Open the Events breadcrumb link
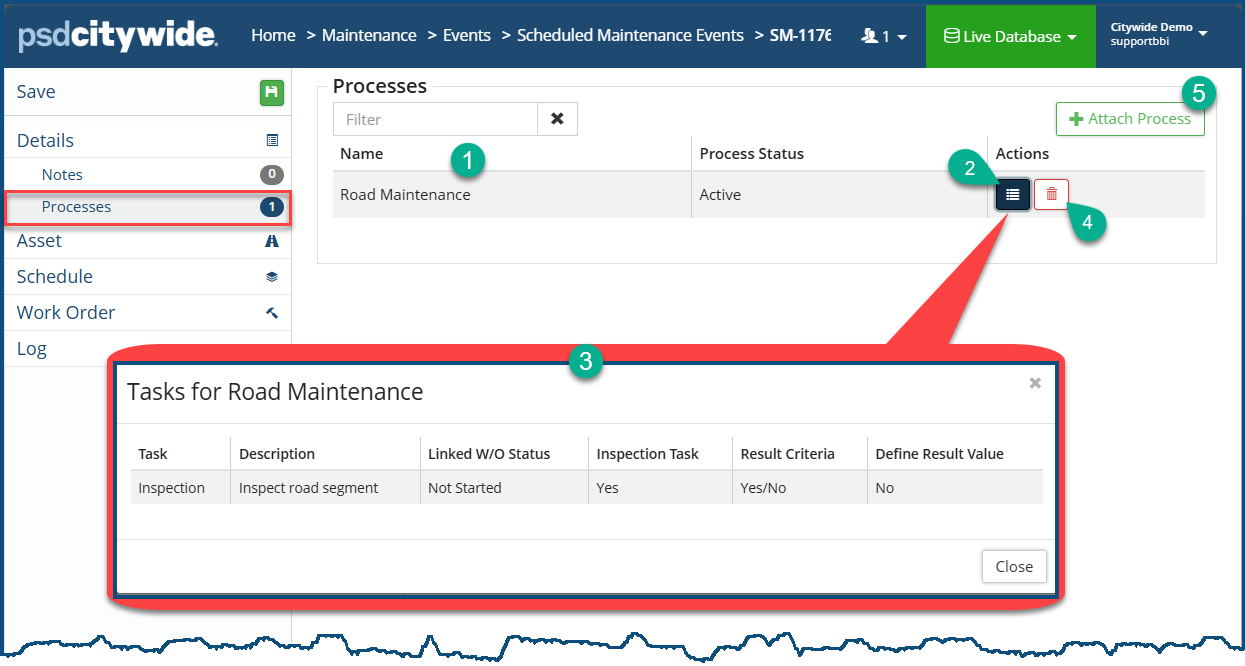This screenshot has height=666, width=1245. [466, 35]
